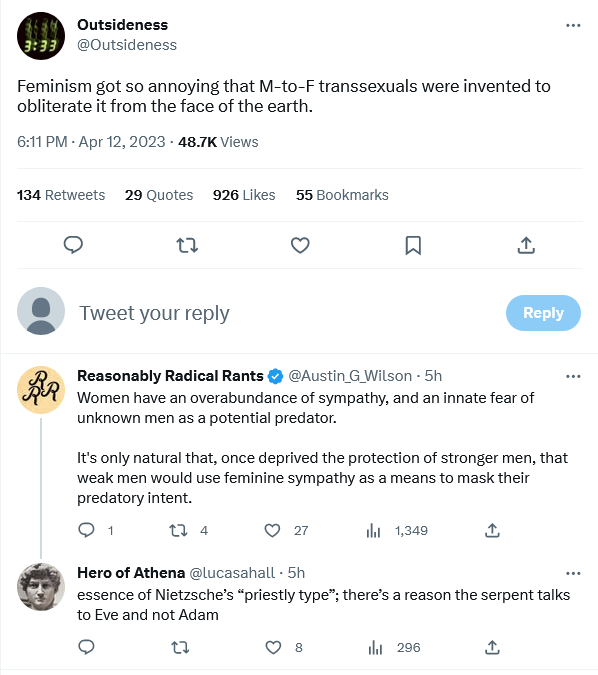
Task: Open more options on Hero of Athena reply
Action: (x=573, y=573)
